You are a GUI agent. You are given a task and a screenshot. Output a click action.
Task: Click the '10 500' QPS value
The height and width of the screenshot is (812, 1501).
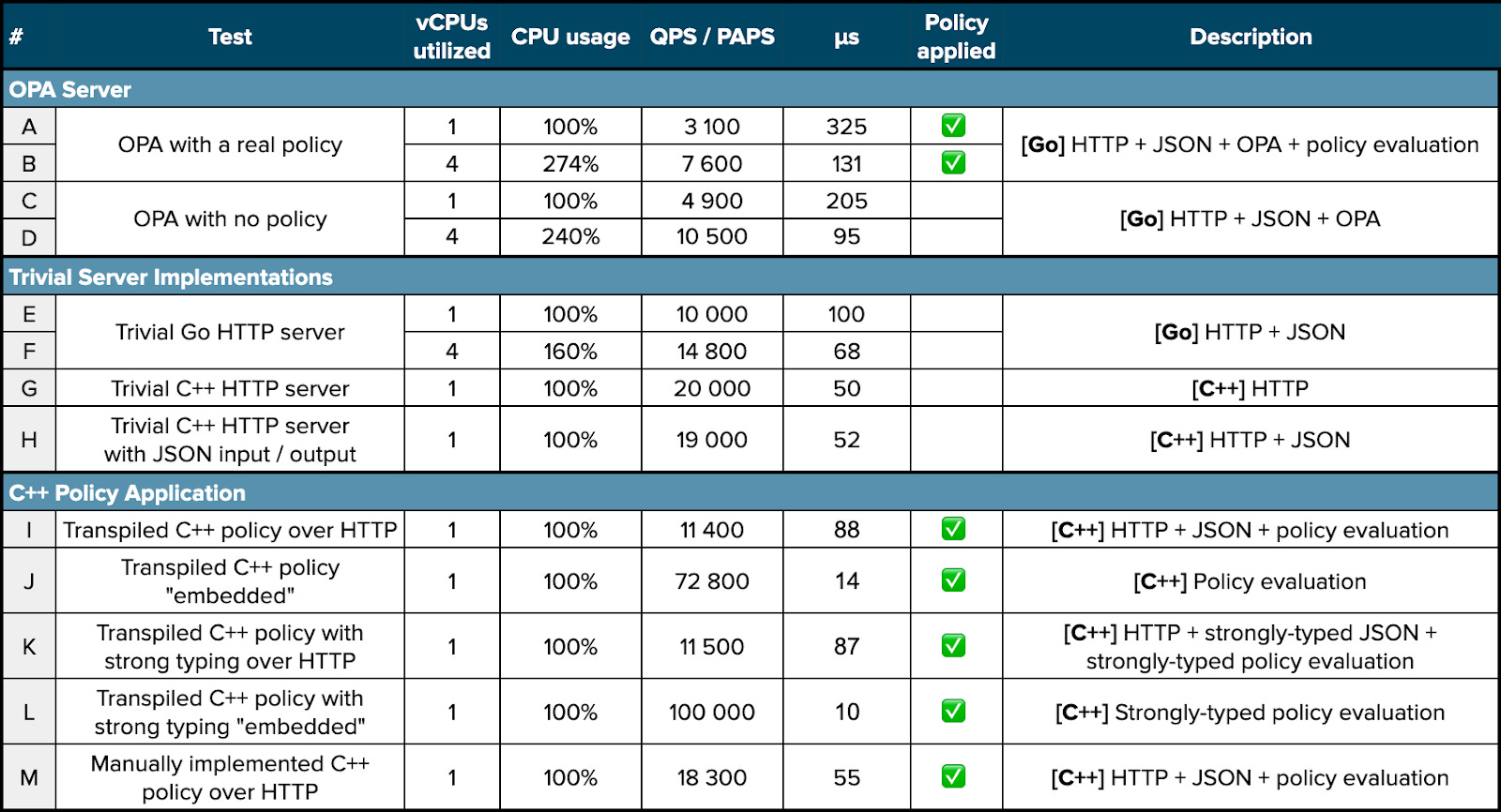click(x=712, y=236)
